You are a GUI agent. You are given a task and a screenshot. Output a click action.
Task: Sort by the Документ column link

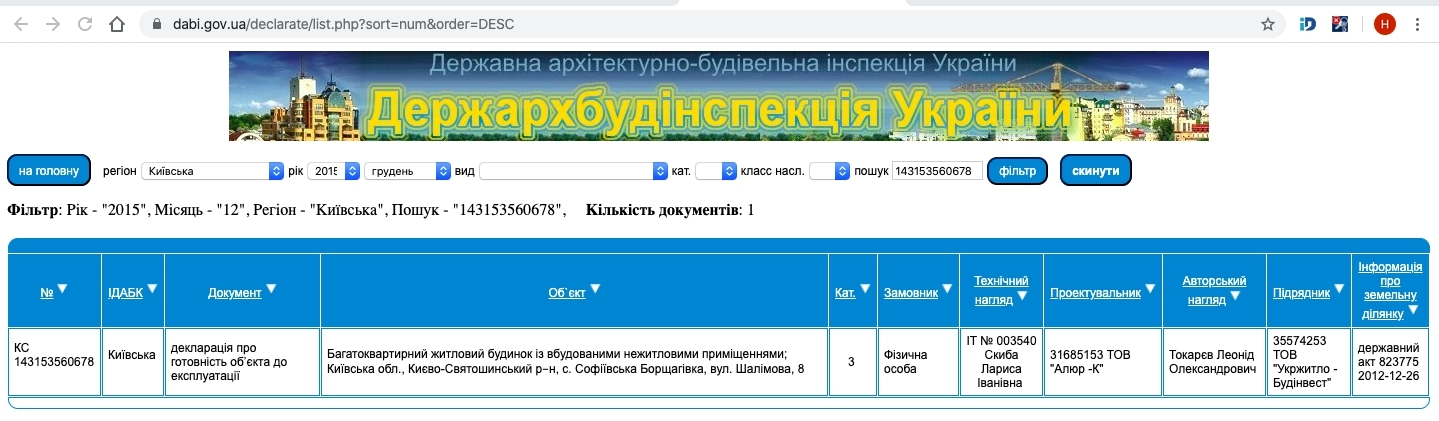tap(235, 293)
